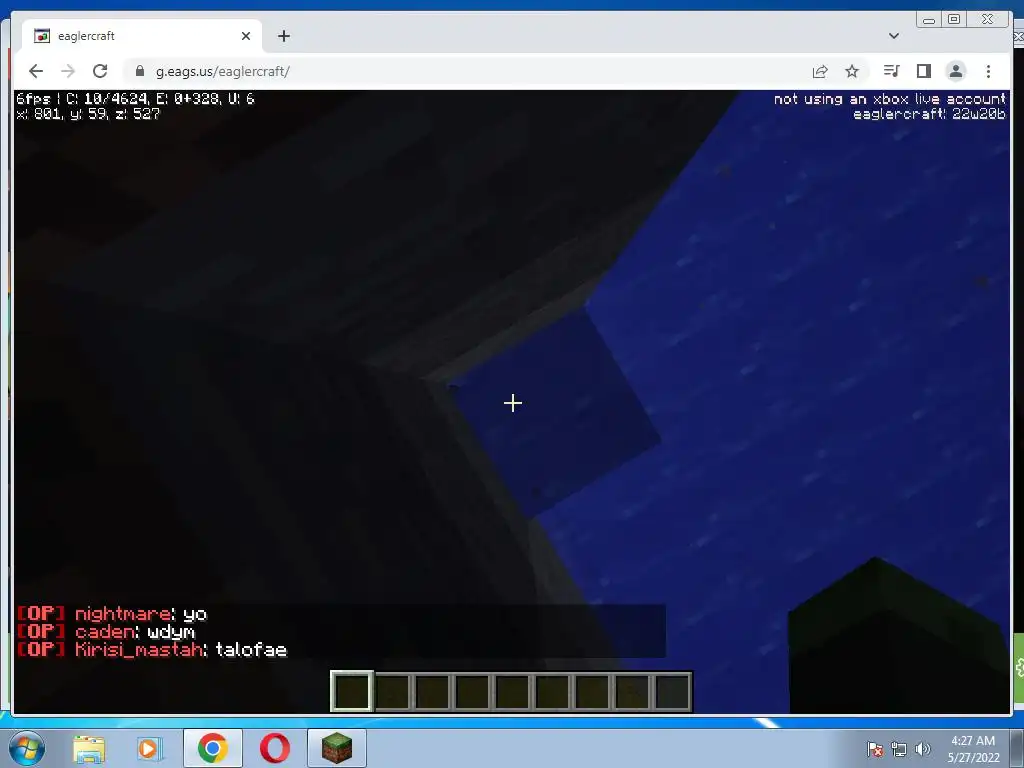Click the nightmare: yo chat message
Viewport: 1024px width, 768px height.
(x=112, y=614)
